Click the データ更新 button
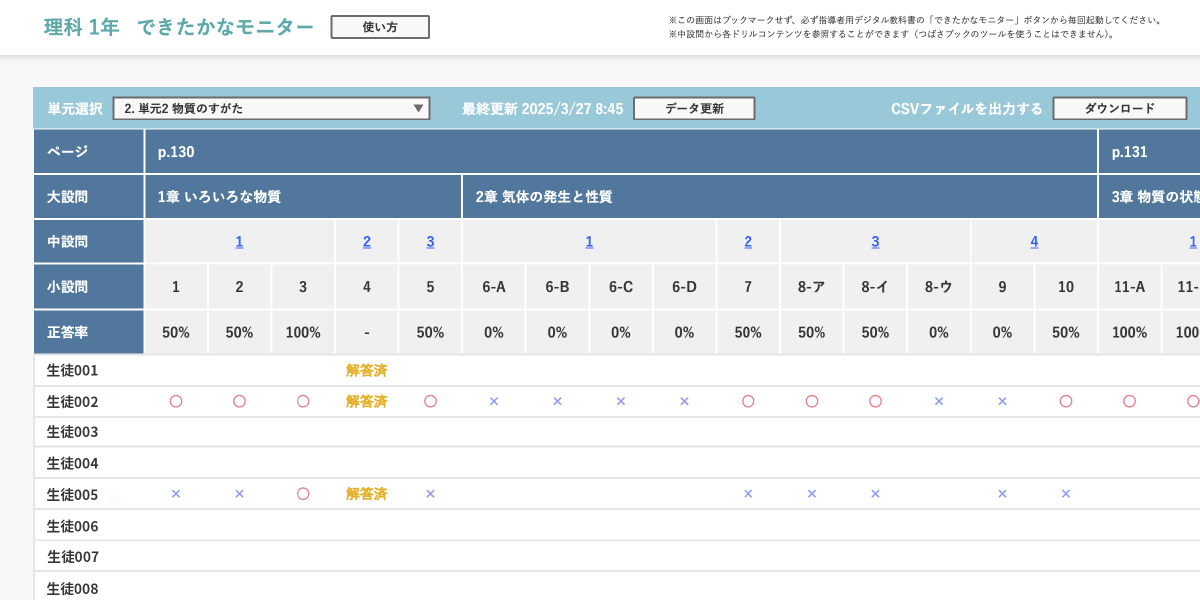1200x600 pixels. tap(694, 108)
